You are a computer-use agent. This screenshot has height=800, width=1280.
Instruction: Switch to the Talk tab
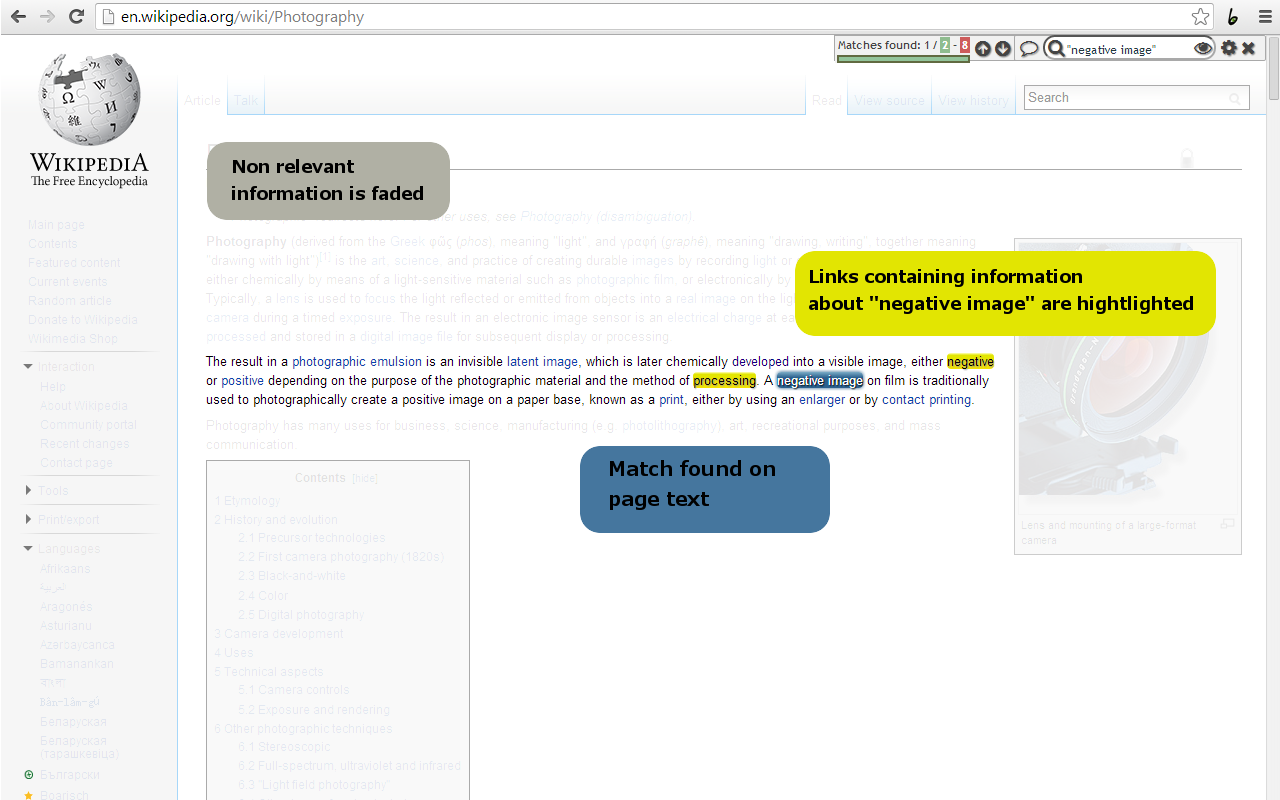(x=246, y=100)
